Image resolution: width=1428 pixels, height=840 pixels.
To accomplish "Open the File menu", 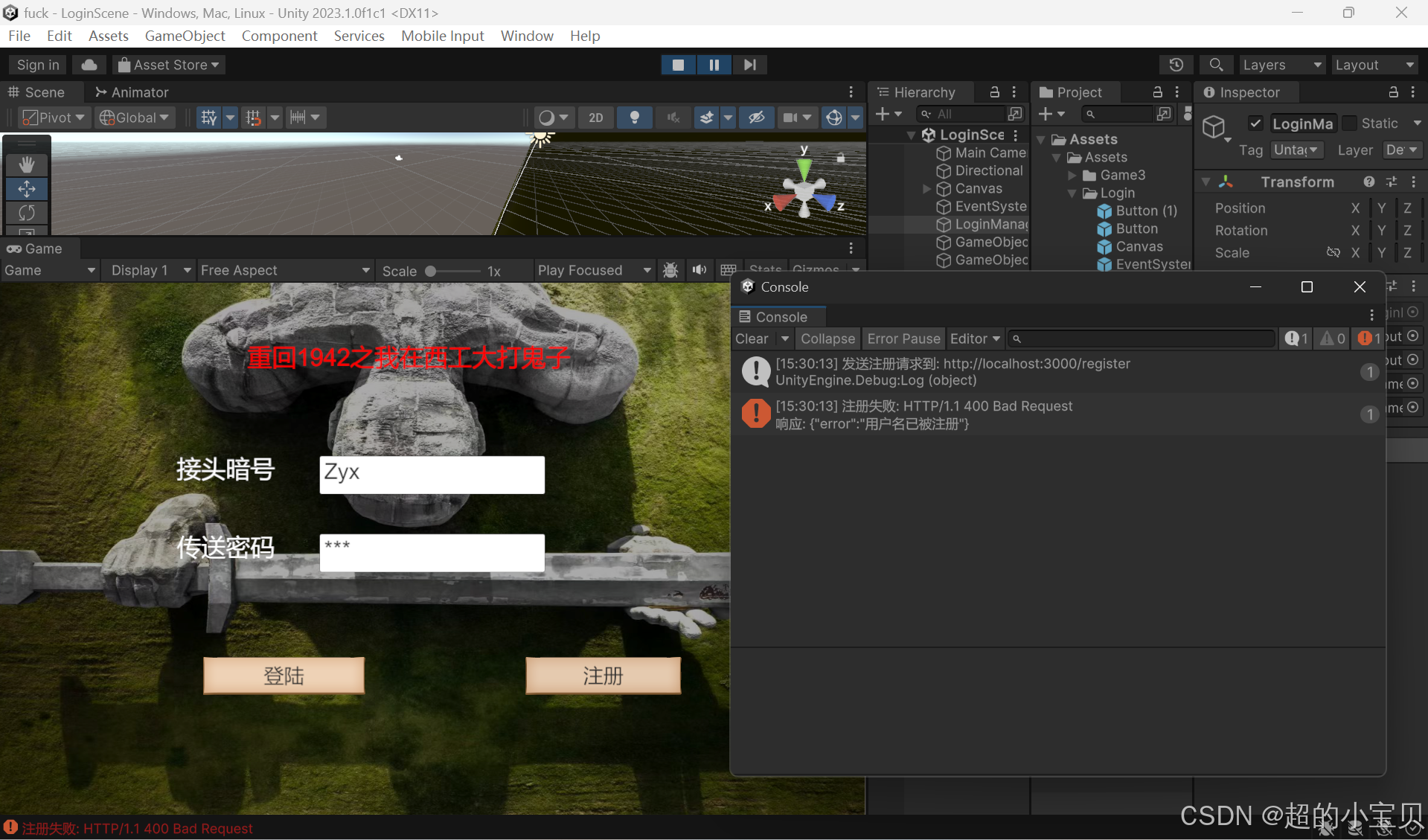I will coord(19,36).
